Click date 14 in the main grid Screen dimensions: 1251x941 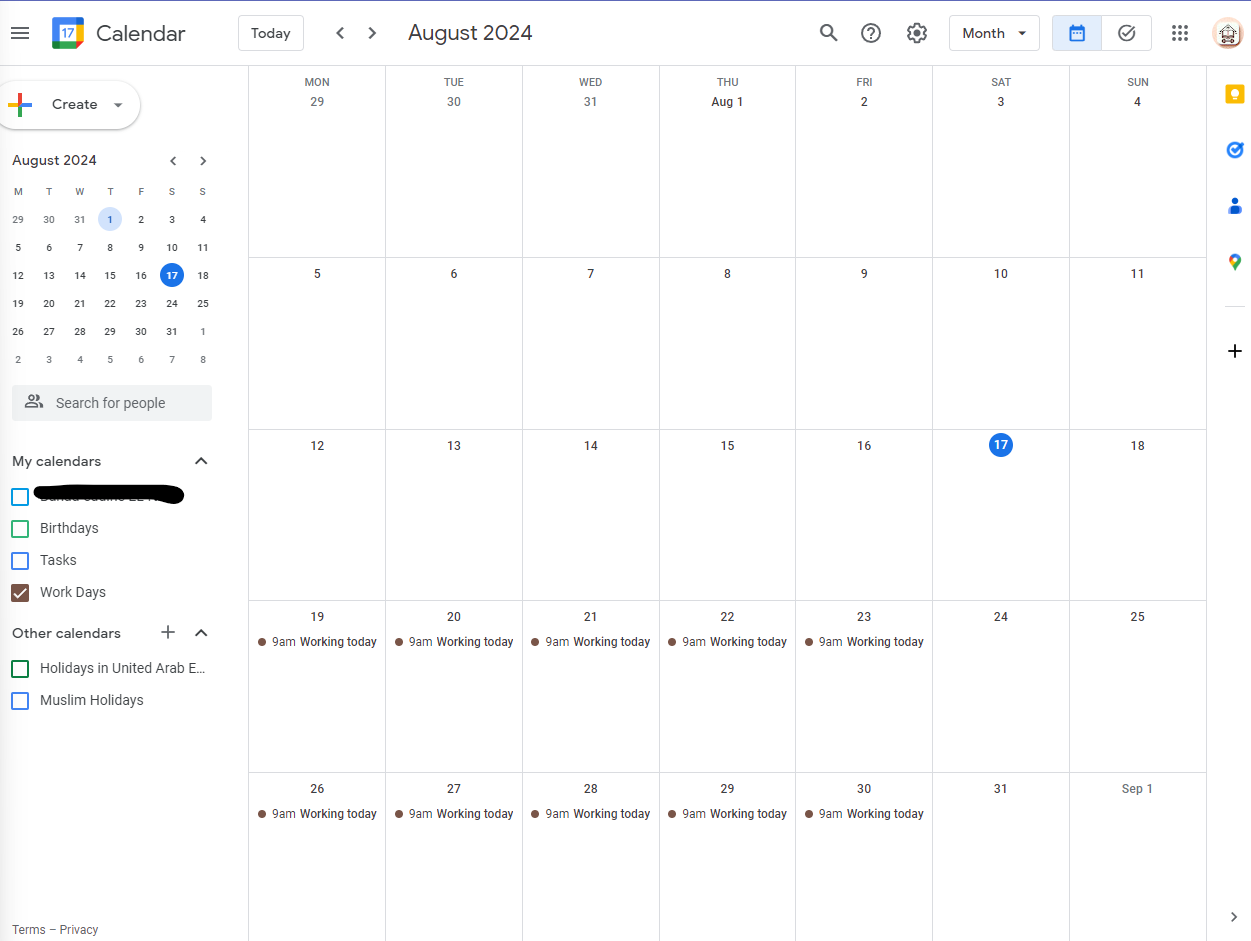tap(591, 446)
